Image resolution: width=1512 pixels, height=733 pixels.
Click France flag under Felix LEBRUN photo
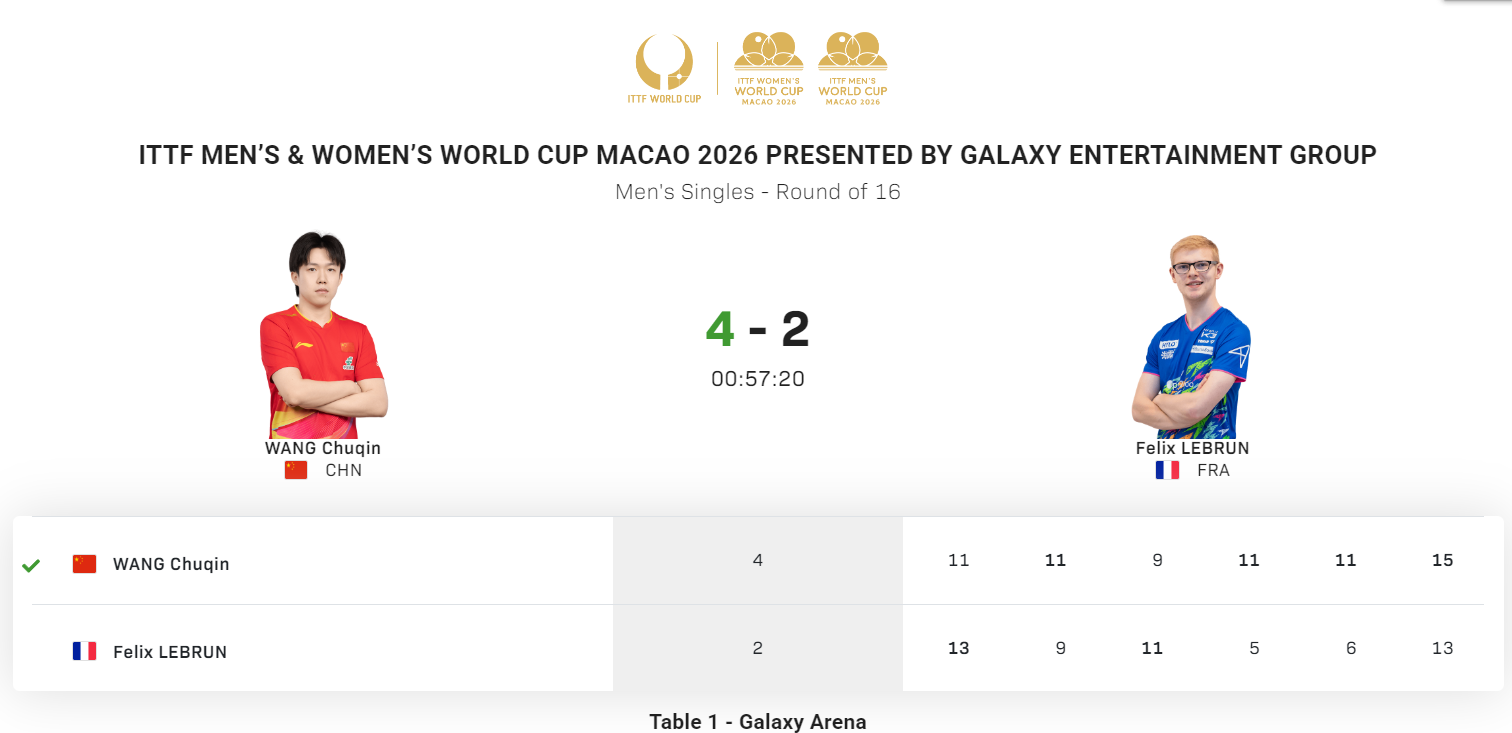[x=1167, y=470]
